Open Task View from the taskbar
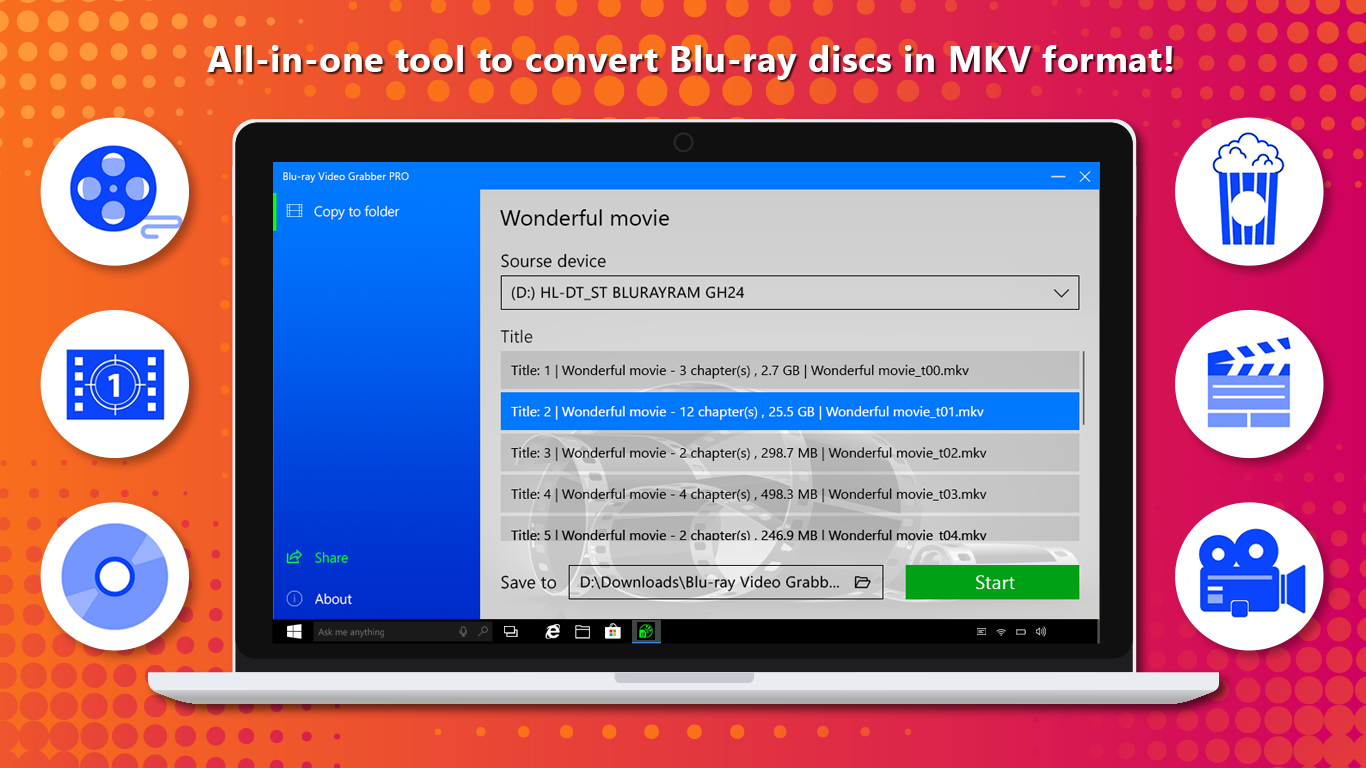1366x768 pixels. [x=510, y=631]
